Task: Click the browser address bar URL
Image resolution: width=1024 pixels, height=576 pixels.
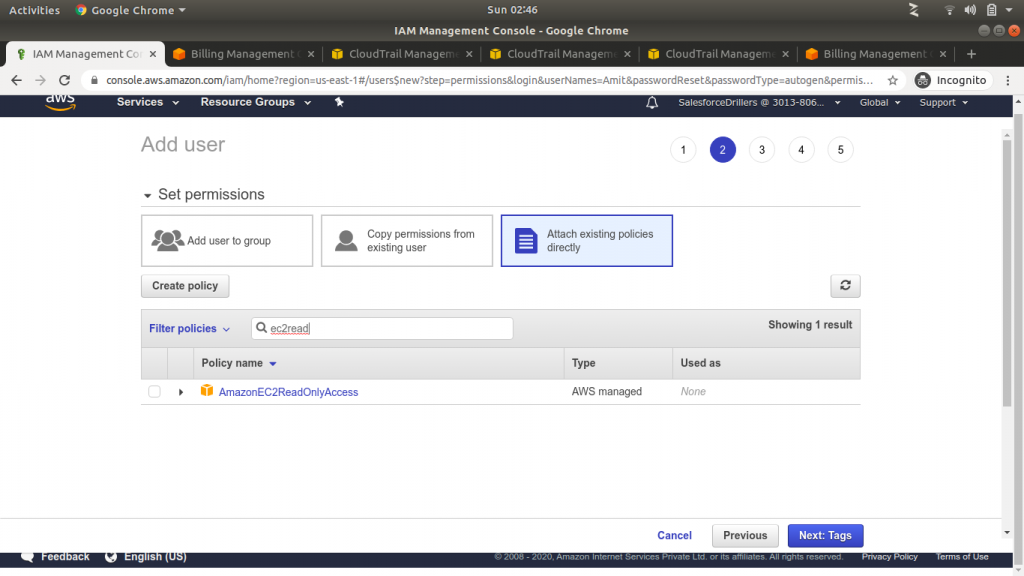Action: [490, 80]
